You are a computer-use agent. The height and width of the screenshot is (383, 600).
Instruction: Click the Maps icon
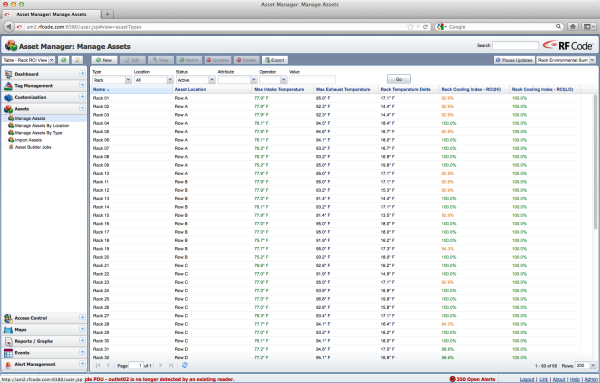tap(8, 329)
